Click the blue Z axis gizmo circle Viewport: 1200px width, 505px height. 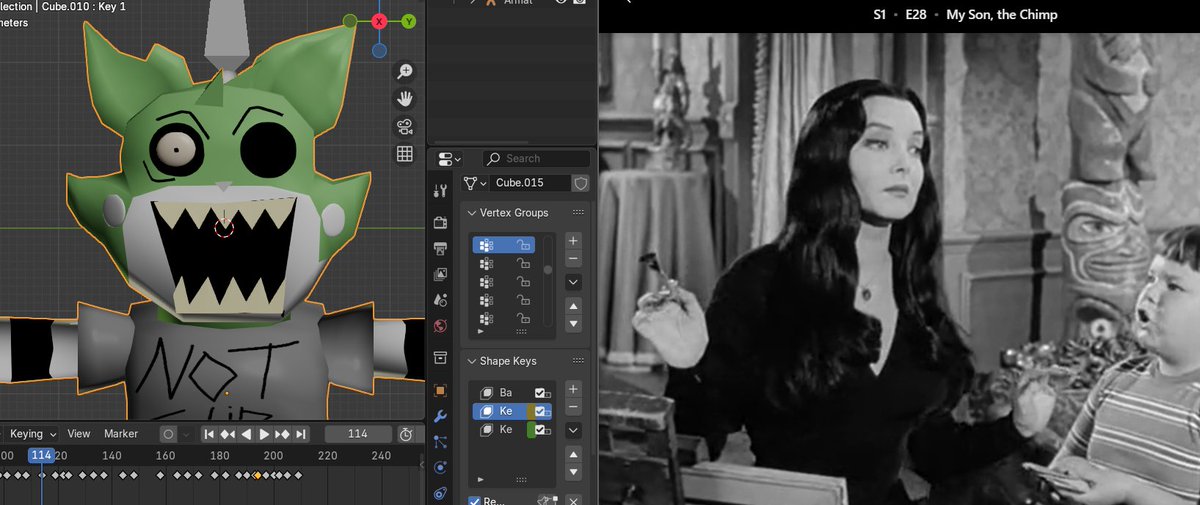pyautogui.click(x=380, y=50)
